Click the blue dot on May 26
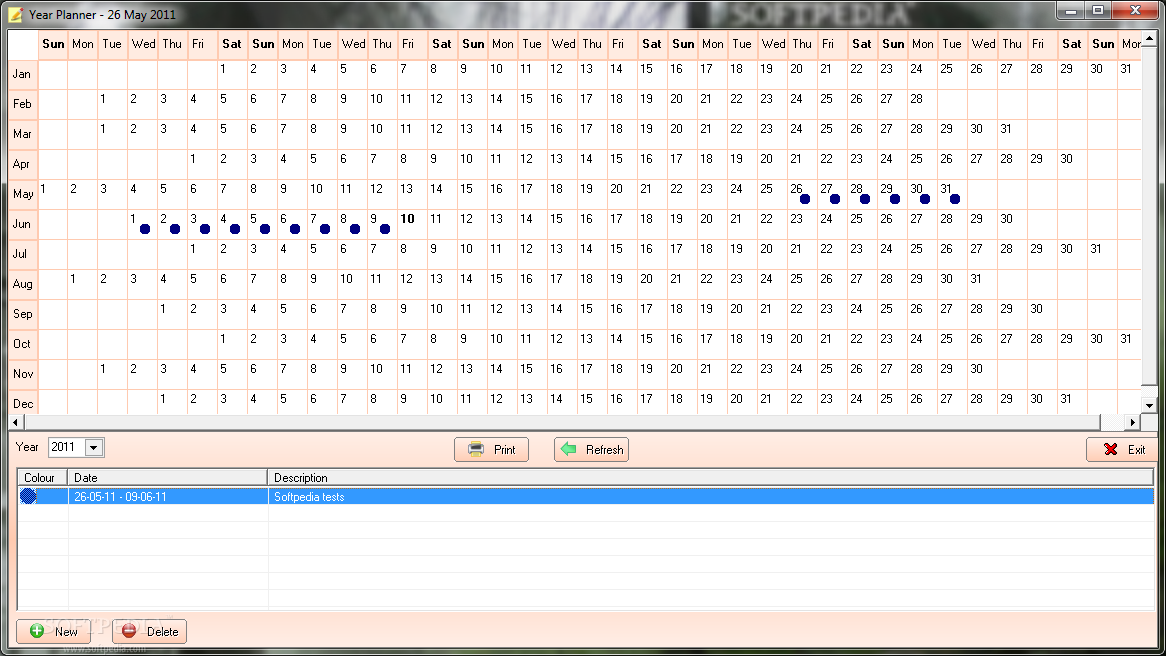The height and width of the screenshot is (656, 1166). pyautogui.click(x=805, y=199)
